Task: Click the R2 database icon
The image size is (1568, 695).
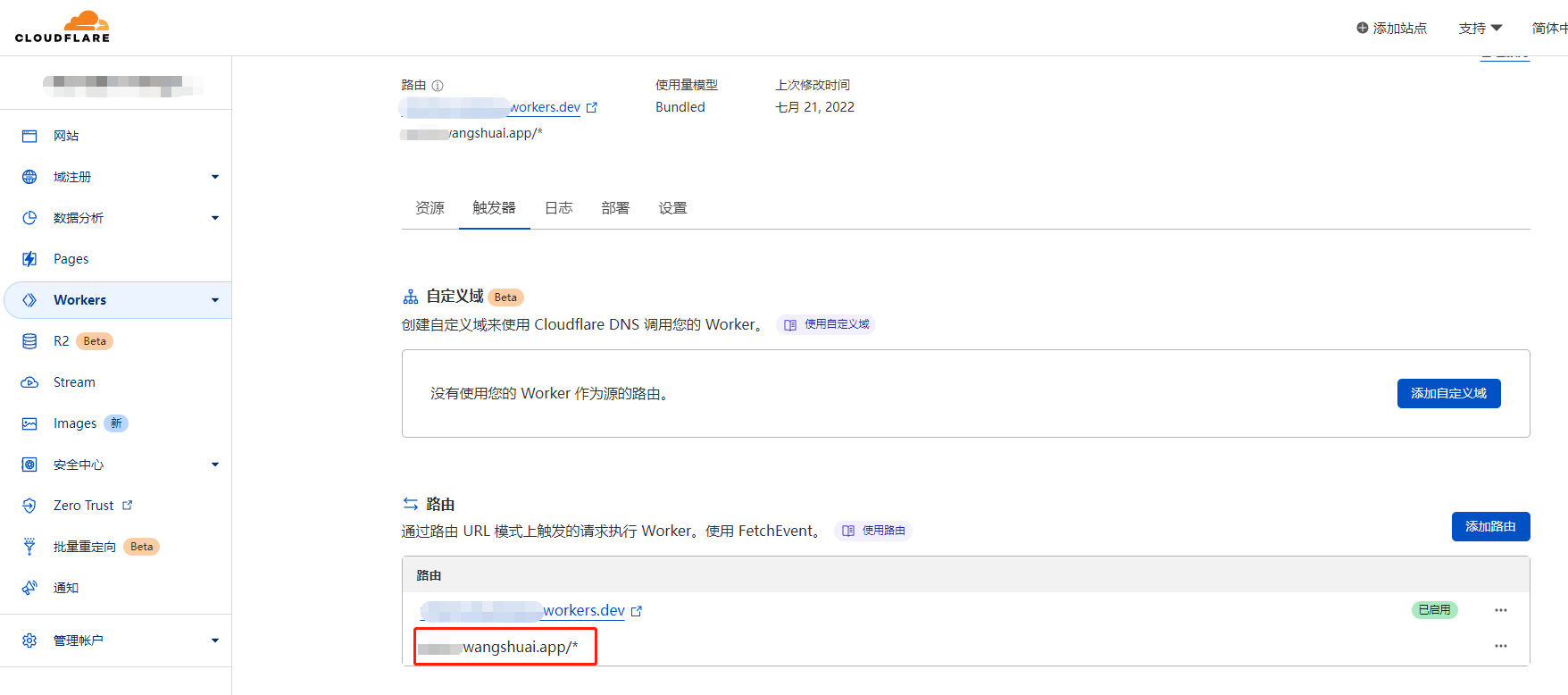Action: [x=29, y=341]
